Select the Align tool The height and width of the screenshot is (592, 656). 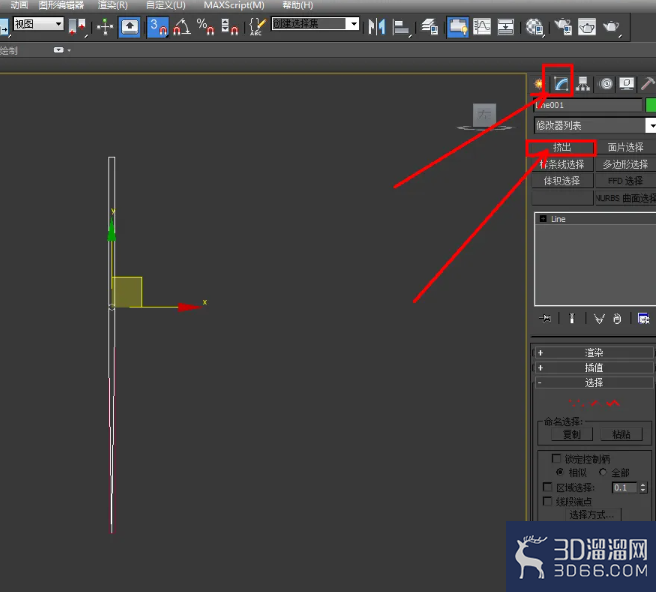point(402,28)
